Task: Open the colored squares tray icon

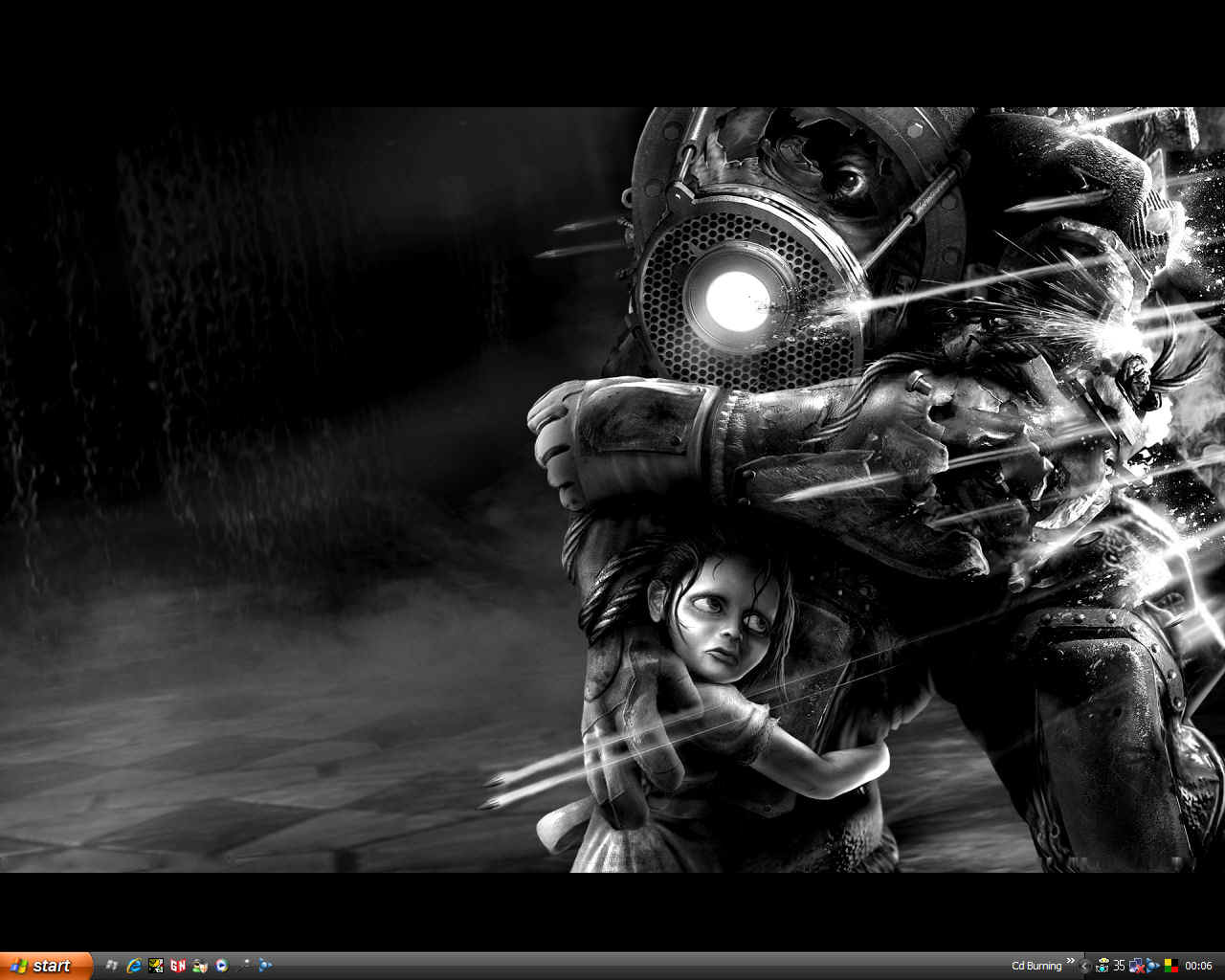Action: (1170, 966)
